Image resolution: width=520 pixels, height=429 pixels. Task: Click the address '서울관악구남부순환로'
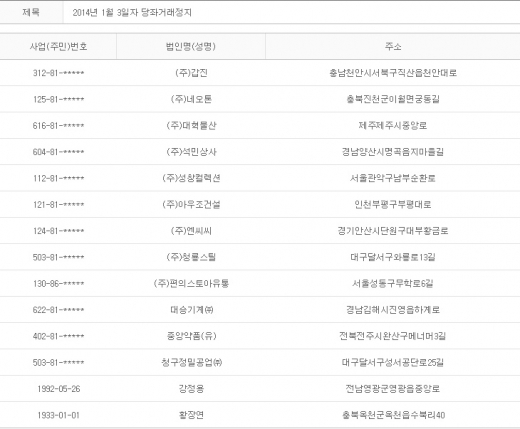point(393,178)
